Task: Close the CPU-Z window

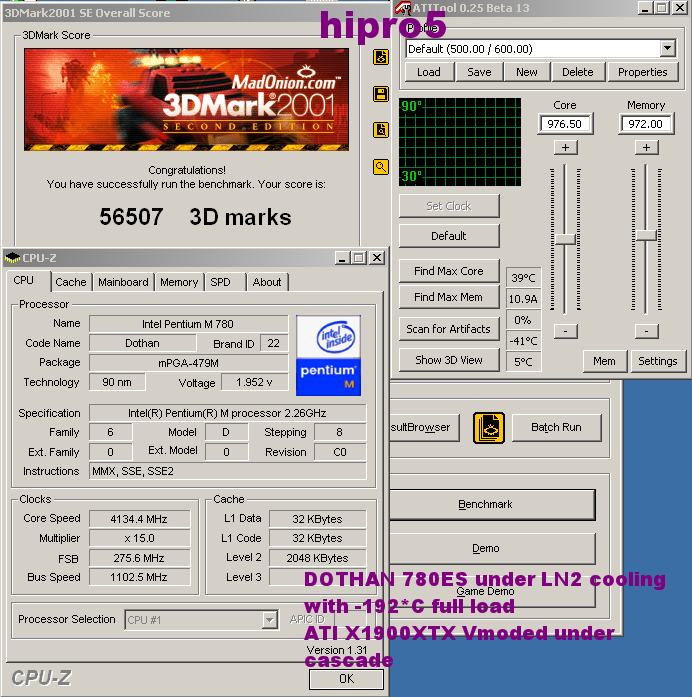Action: pos(377,258)
